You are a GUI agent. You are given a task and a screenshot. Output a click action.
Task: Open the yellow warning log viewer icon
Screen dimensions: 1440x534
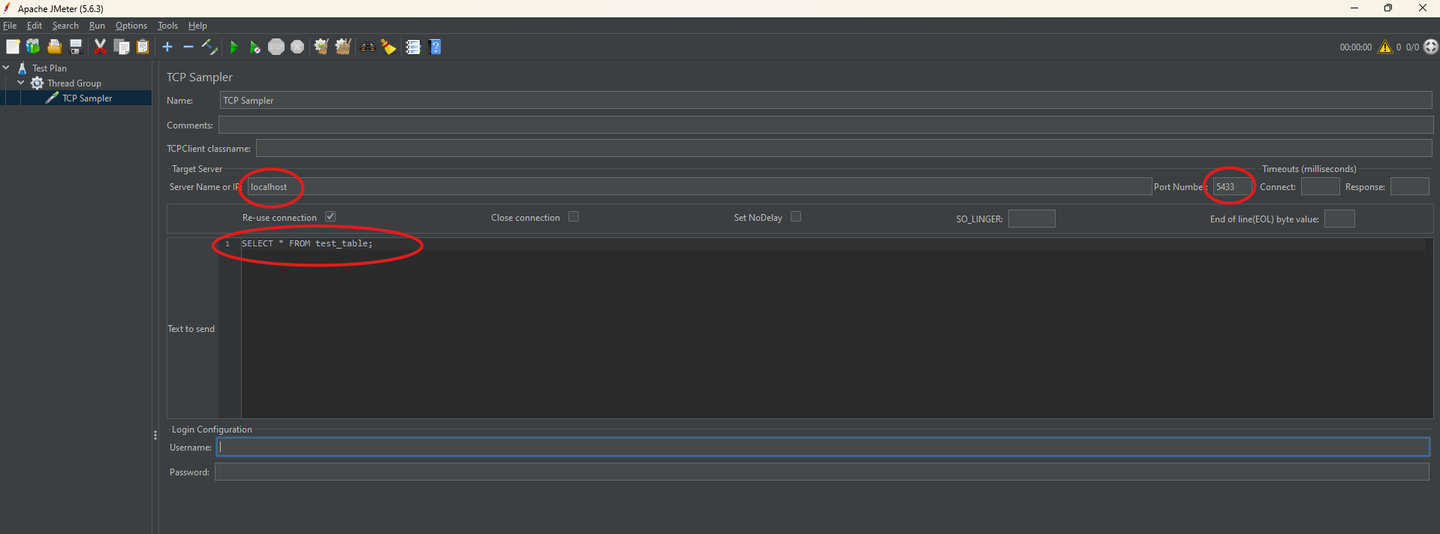(x=1385, y=47)
